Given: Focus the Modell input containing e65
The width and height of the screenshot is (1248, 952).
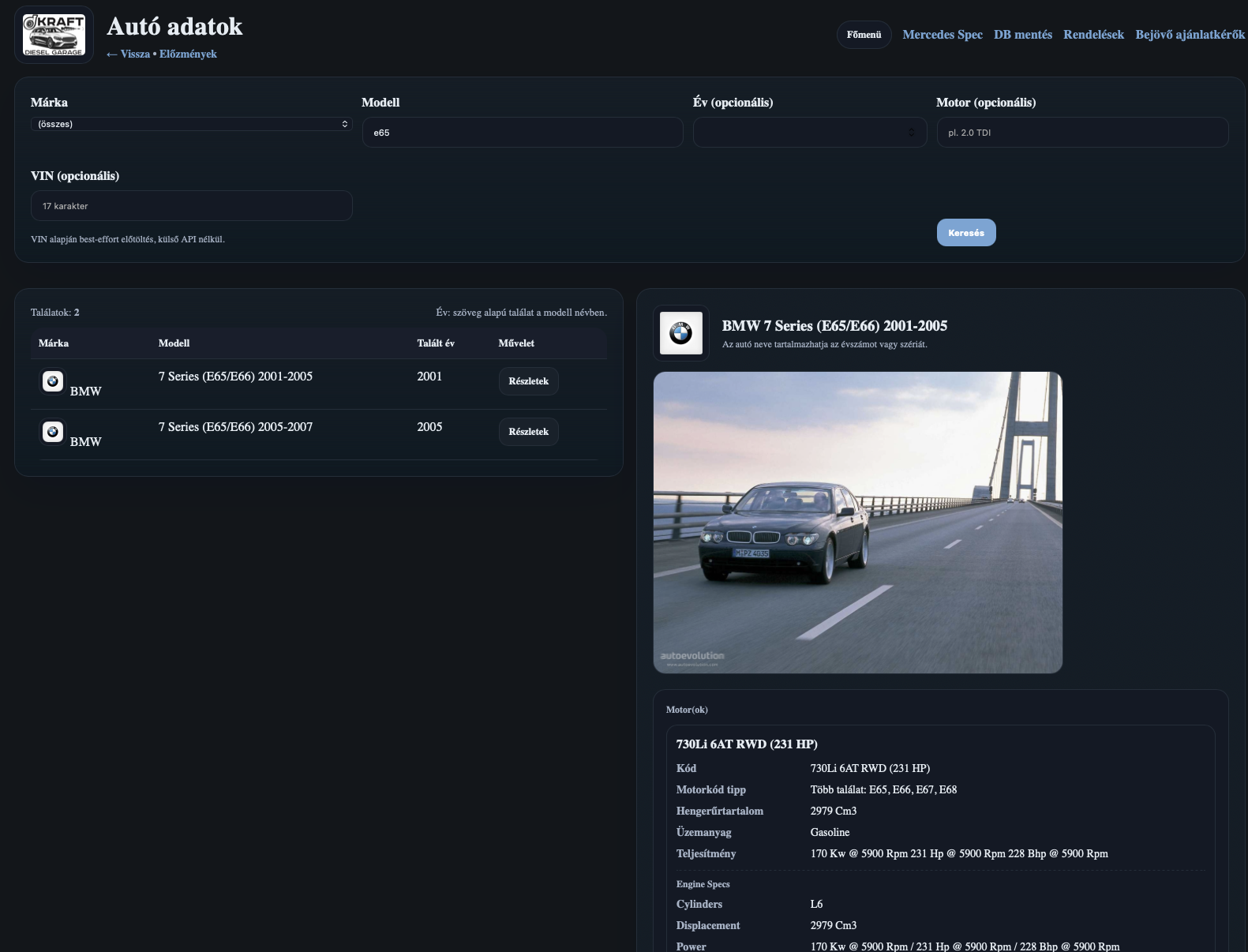Looking at the screenshot, I should [x=523, y=132].
